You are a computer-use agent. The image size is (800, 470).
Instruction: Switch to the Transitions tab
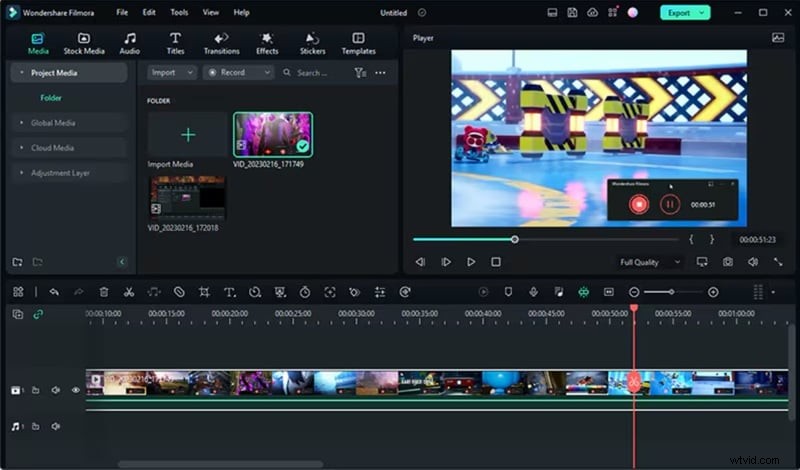coord(221,43)
